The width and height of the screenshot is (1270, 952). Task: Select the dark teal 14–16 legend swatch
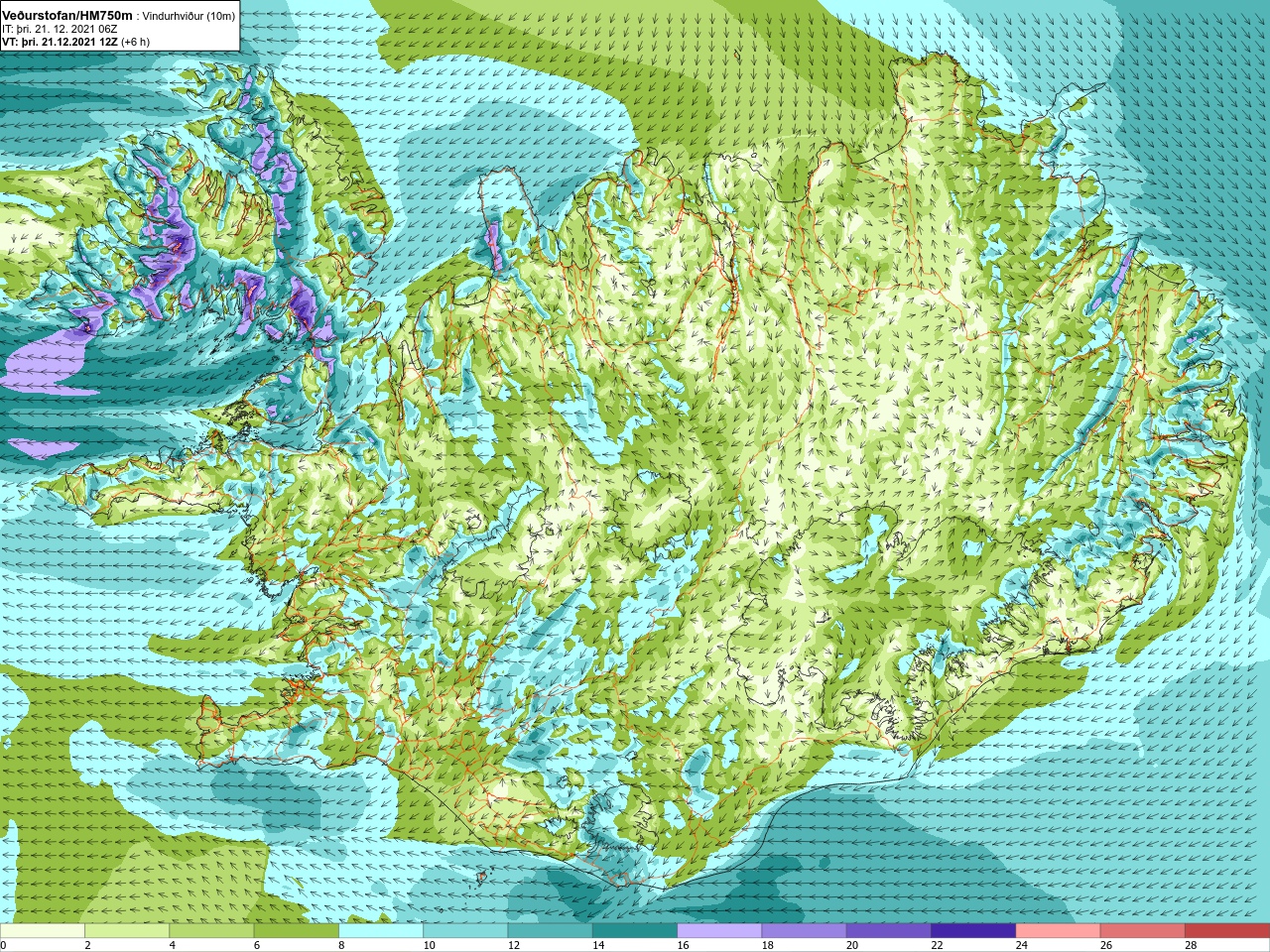tap(635, 931)
